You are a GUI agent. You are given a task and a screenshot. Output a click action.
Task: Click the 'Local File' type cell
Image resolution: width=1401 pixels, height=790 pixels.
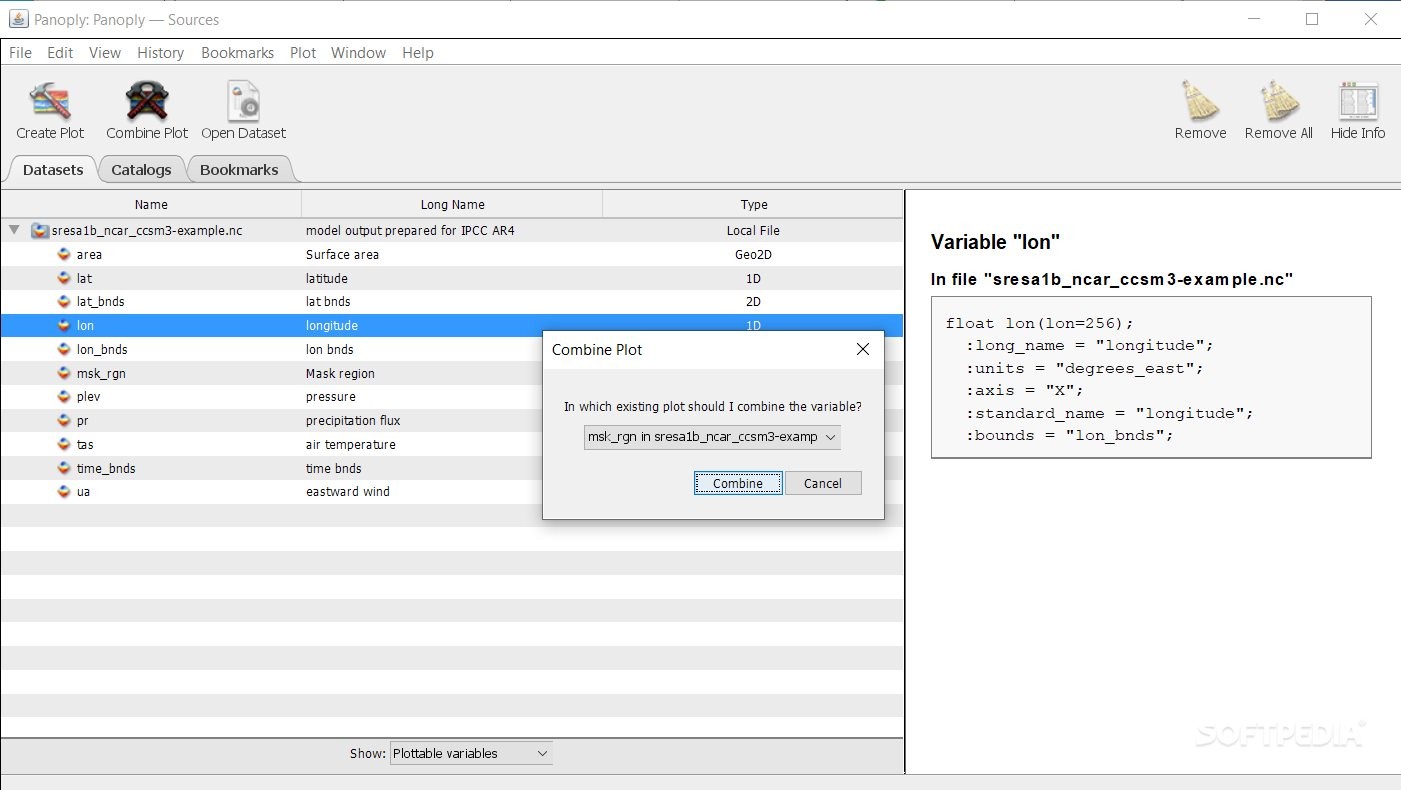753,231
